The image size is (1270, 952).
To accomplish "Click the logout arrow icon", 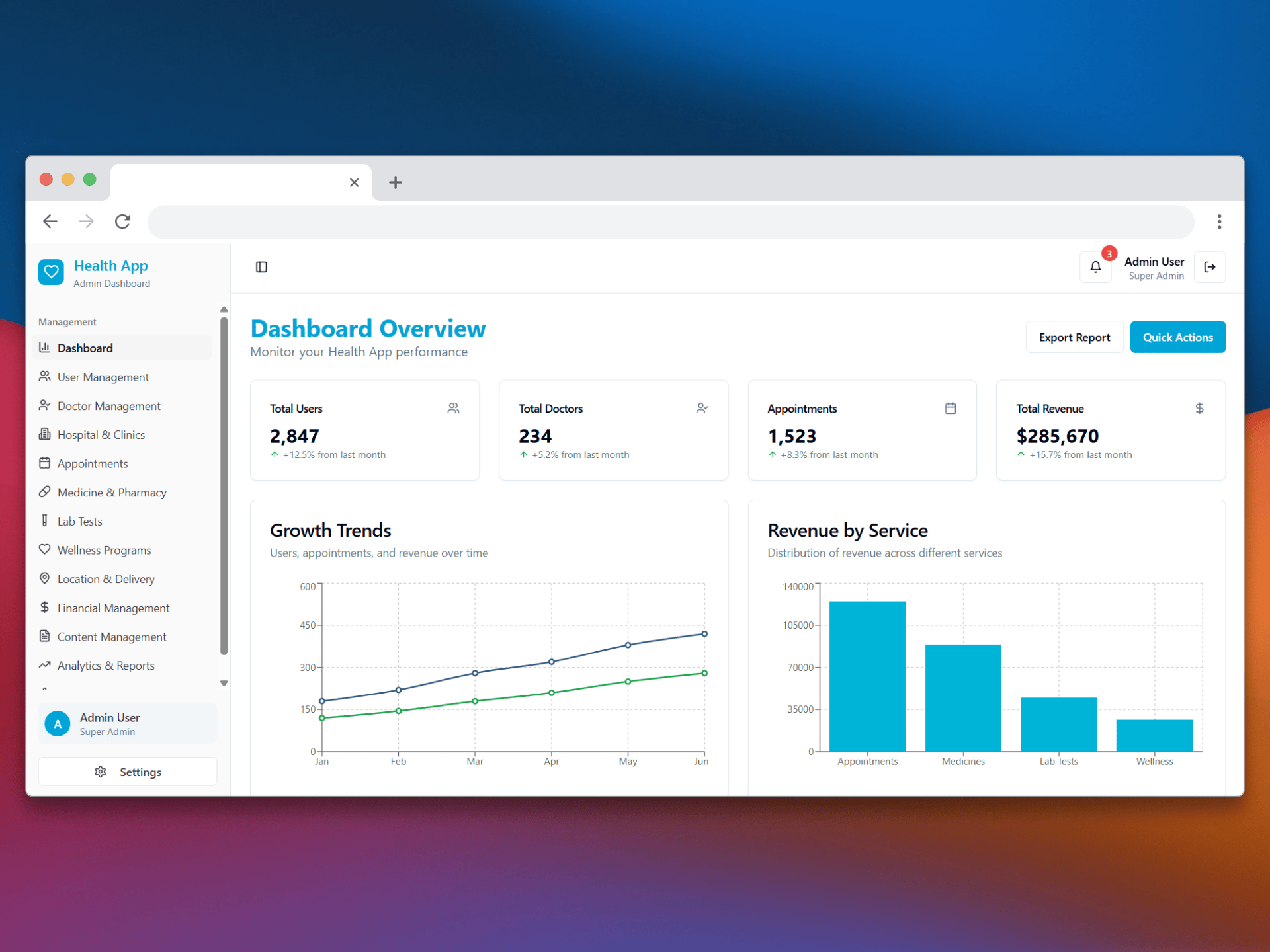I will pos(1209,267).
